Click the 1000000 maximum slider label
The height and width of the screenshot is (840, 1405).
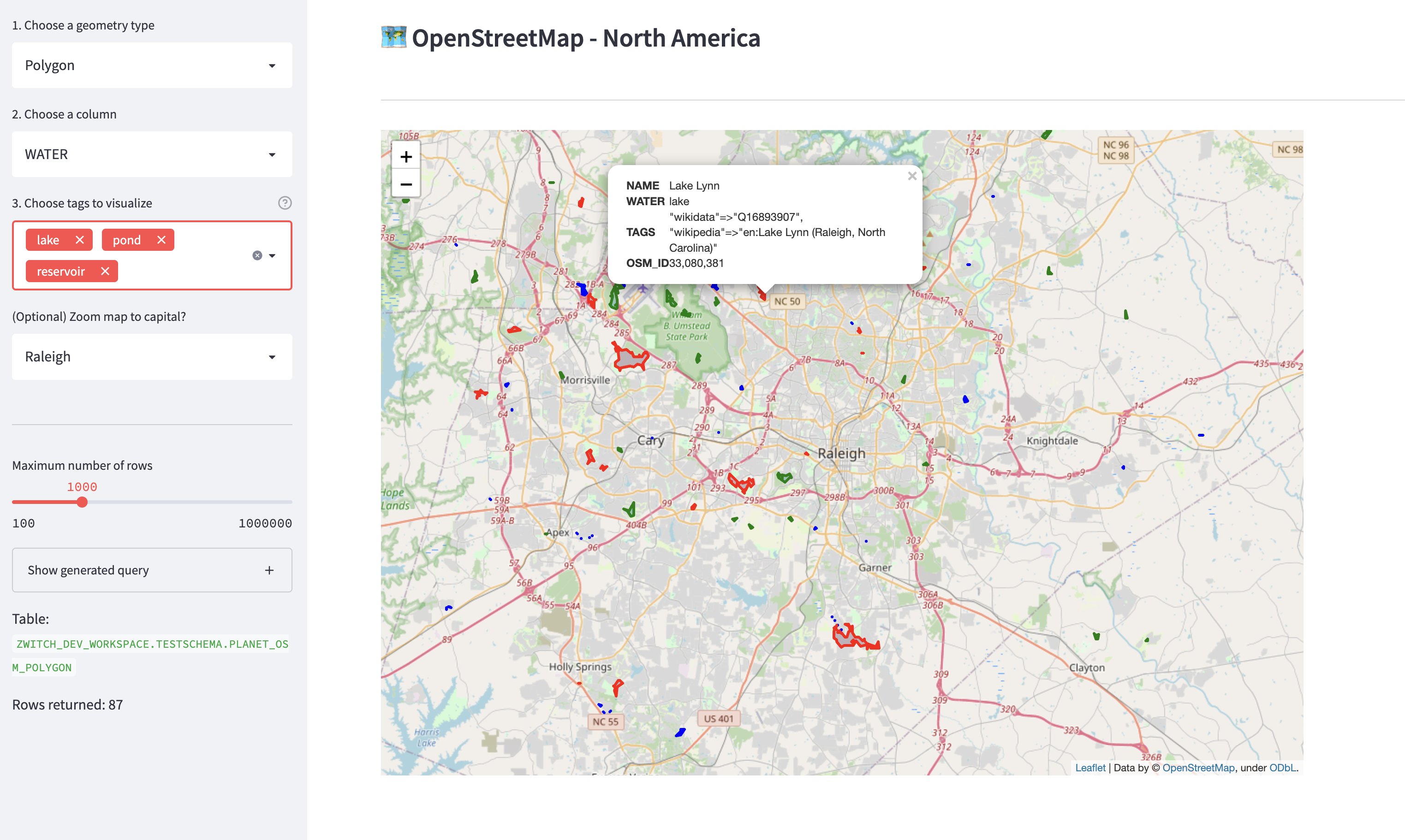click(x=265, y=523)
